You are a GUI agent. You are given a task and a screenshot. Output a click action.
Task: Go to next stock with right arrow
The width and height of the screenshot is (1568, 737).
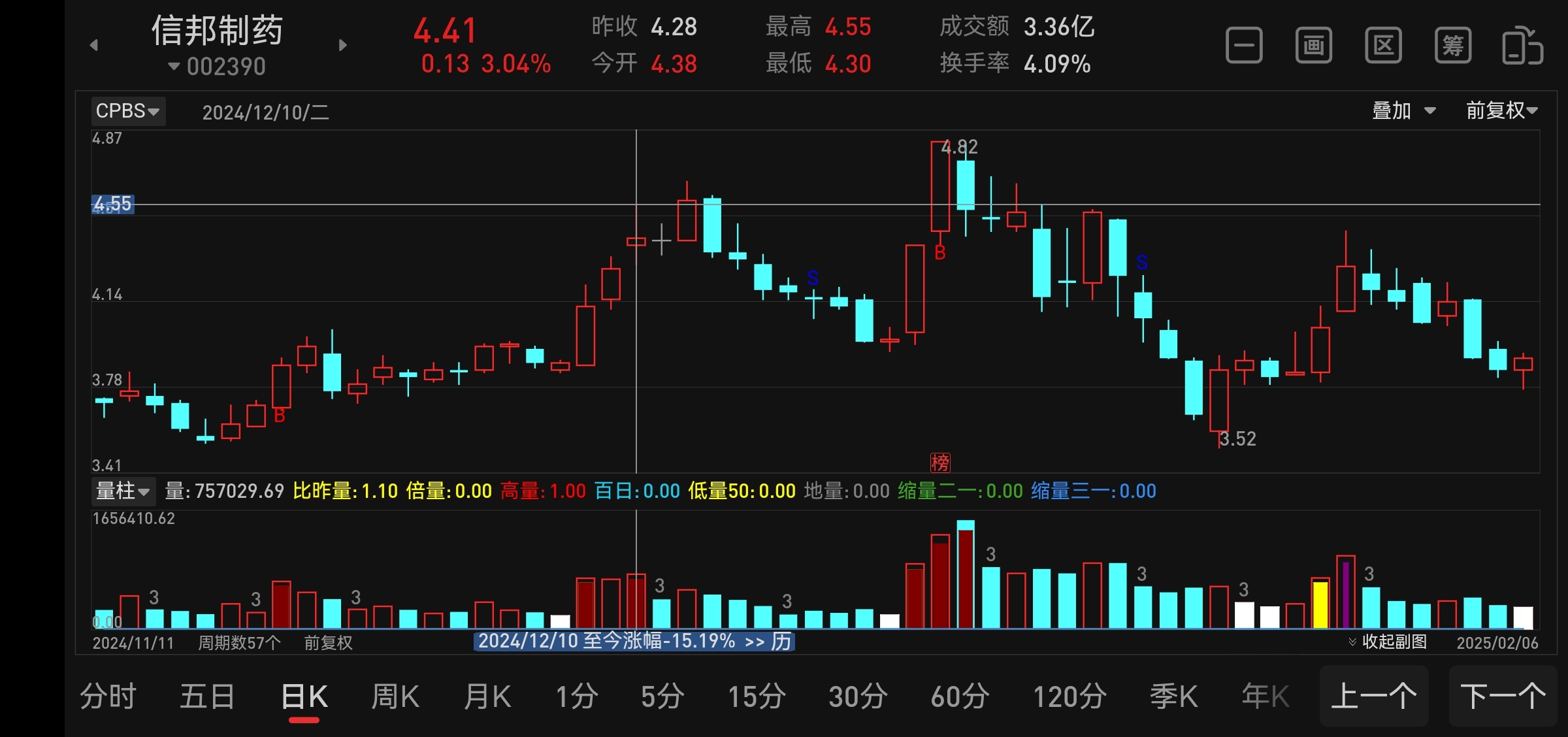click(x=342, y=45)
